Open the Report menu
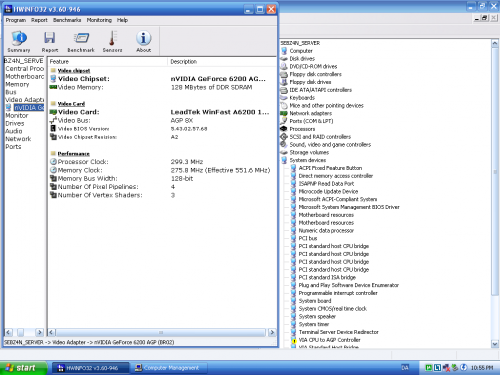 (39, 20)
